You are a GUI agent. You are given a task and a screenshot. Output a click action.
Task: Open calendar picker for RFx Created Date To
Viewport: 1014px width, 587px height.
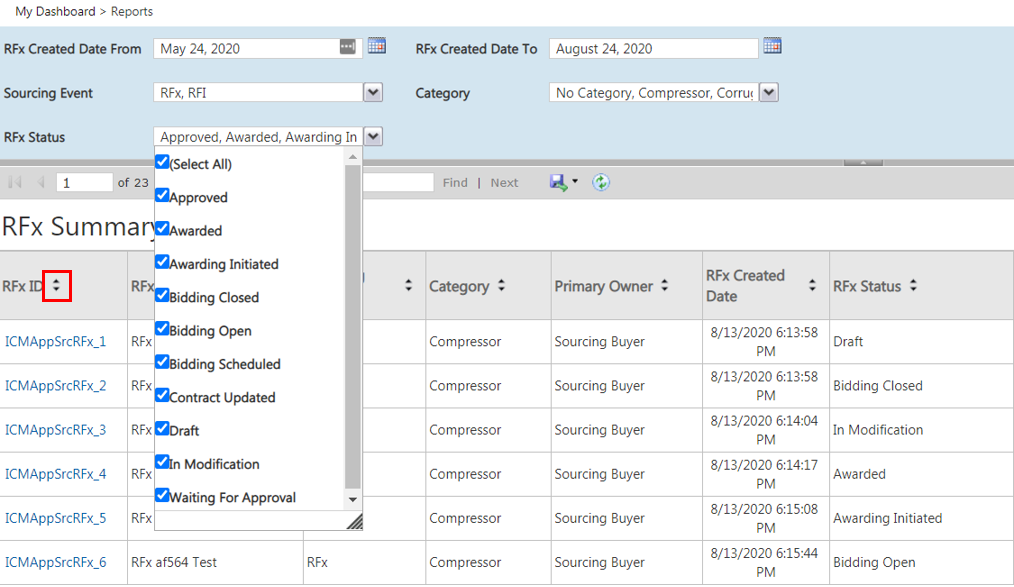pos(772,46)
